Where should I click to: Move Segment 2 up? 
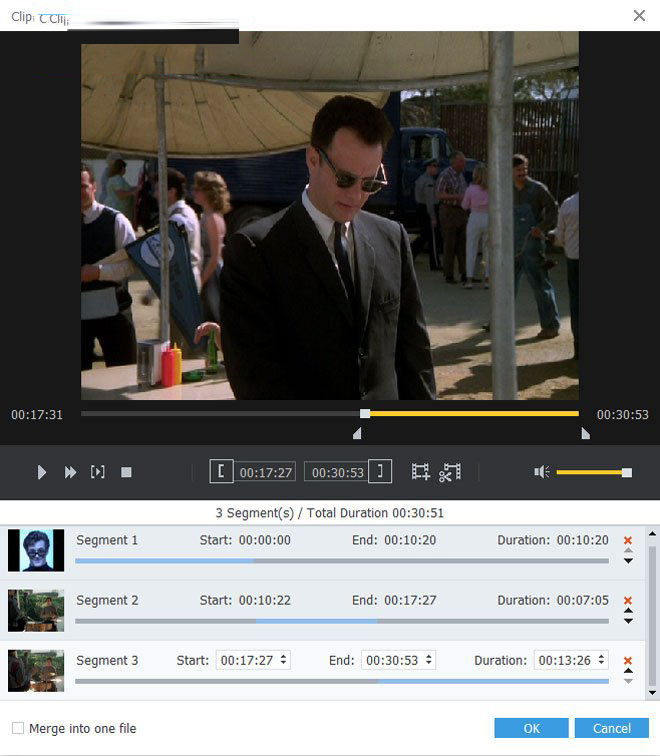(628, 610)
